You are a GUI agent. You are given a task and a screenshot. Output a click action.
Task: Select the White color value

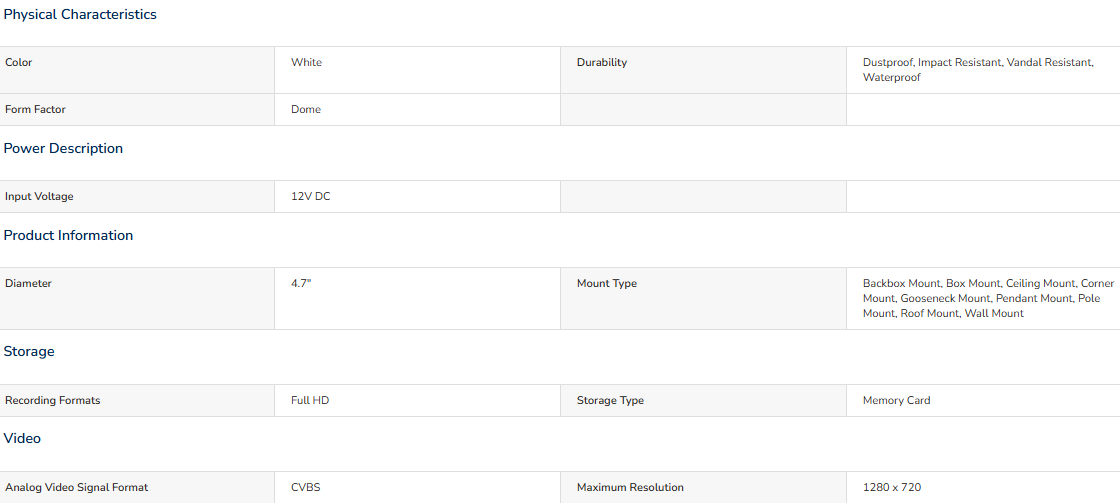point(306,62)
